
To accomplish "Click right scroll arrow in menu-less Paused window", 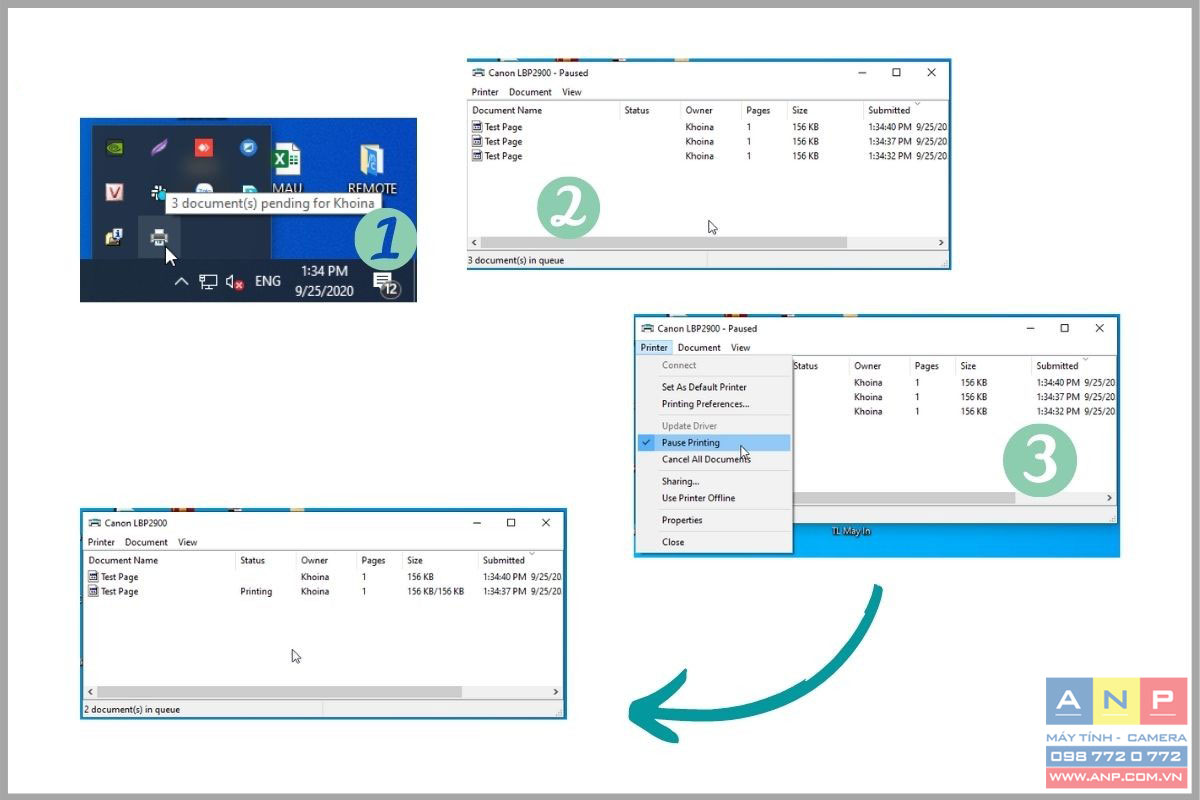I will 940,242.
